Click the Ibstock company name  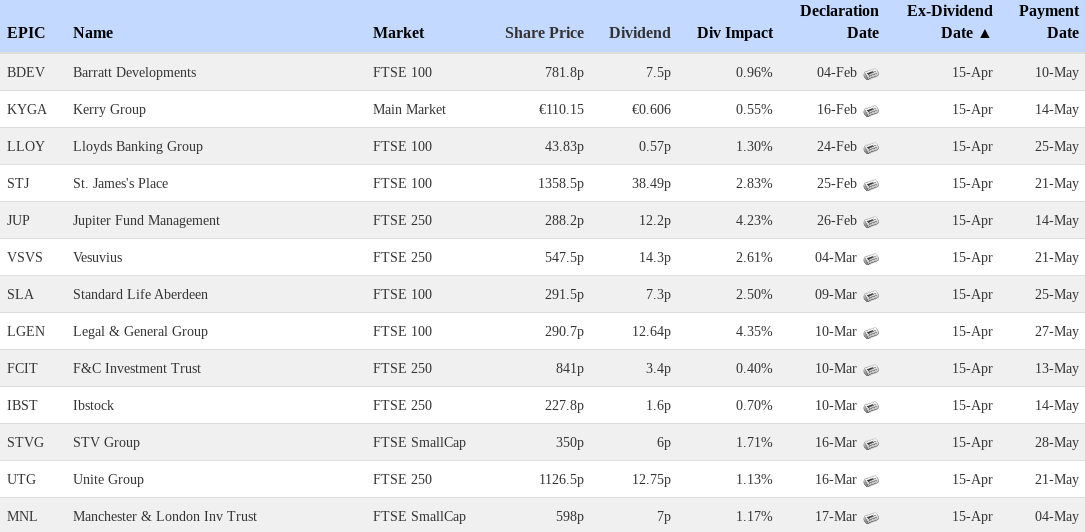point(93,405)
